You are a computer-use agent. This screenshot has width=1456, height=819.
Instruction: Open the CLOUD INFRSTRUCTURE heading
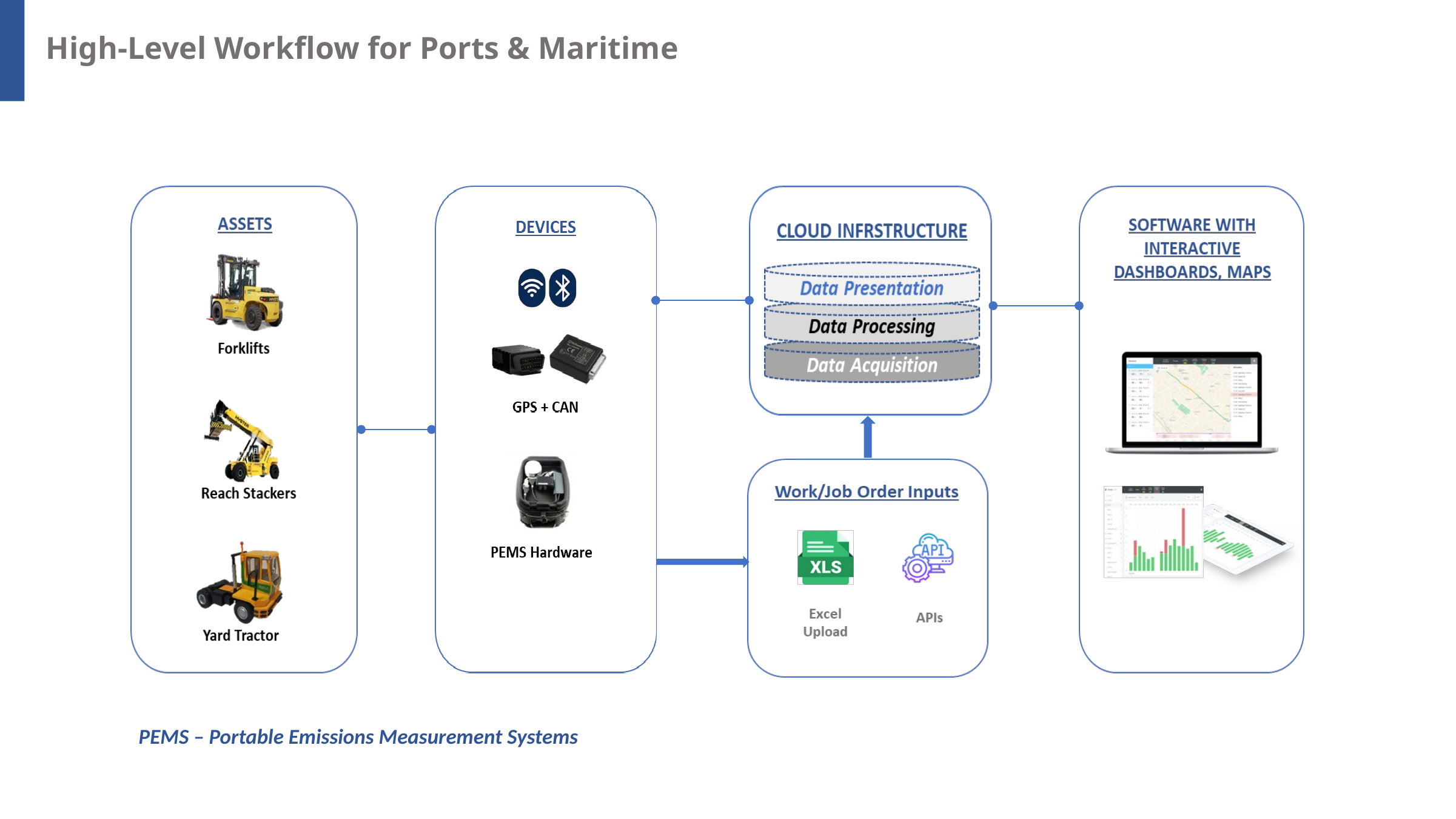[872, 231]
